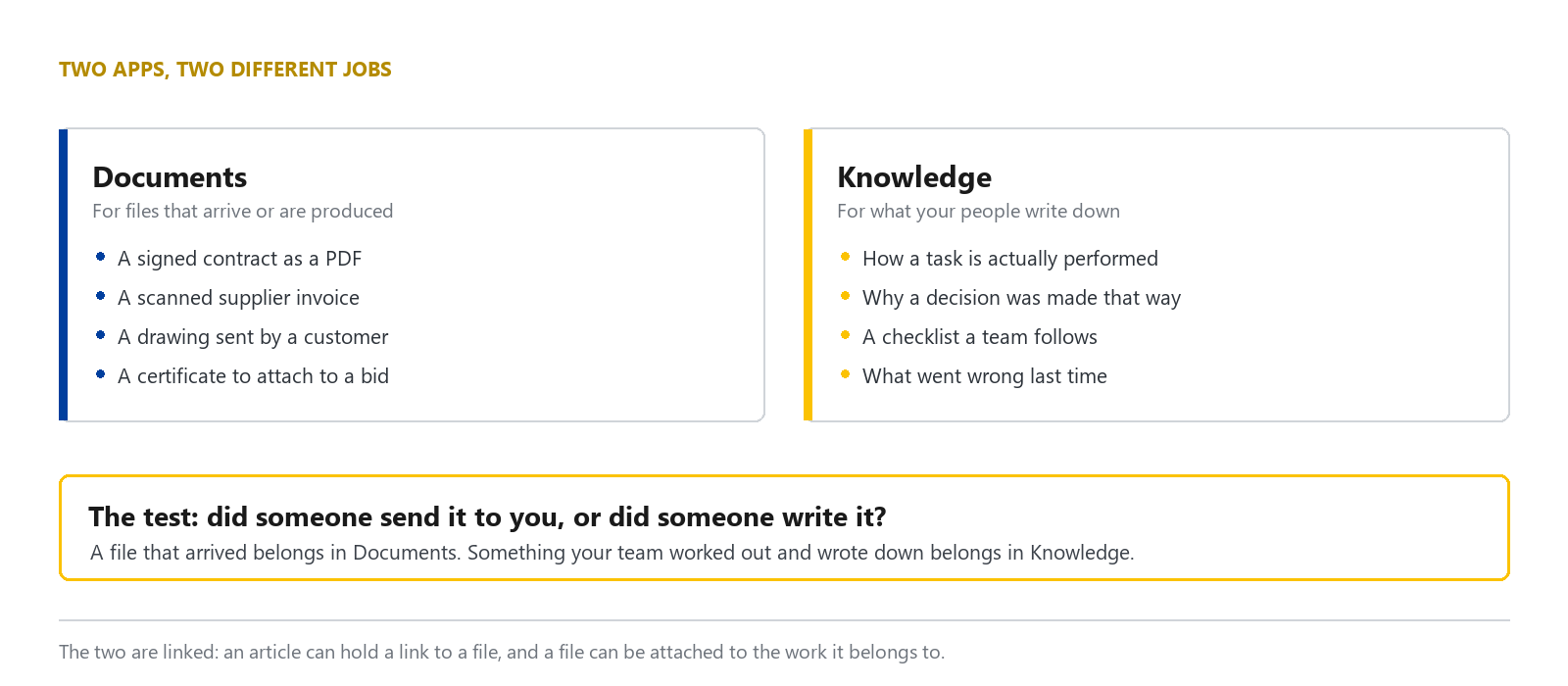Select the Knowledge card title
Screen dimensions: 1568x686
(914, 177)
